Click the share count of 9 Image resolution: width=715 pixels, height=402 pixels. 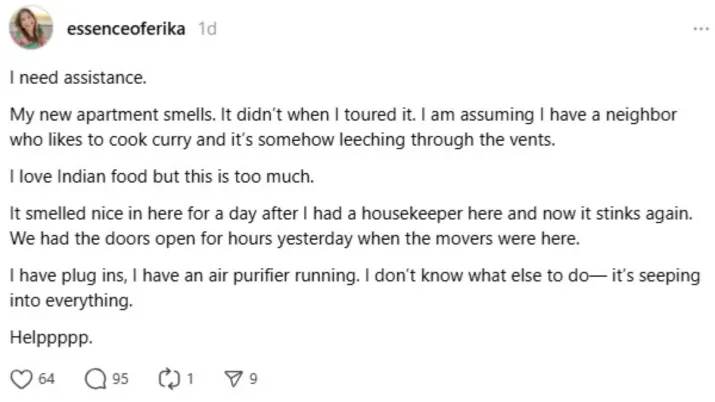[x=254, y=379]
